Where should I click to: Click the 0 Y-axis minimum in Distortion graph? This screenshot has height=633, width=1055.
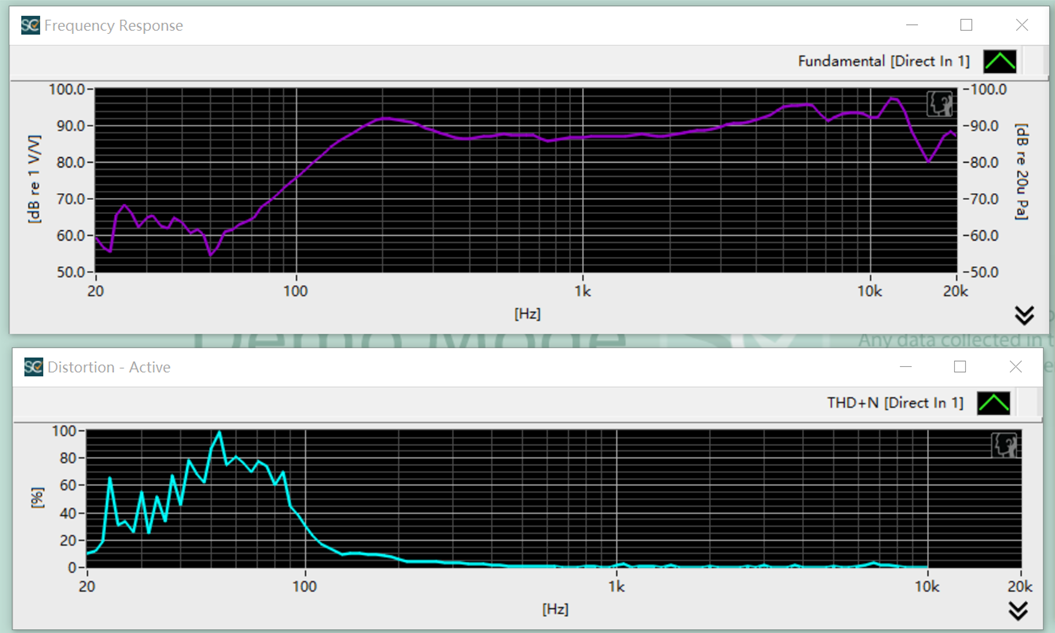pyautogui.click(x=72, y=568)
